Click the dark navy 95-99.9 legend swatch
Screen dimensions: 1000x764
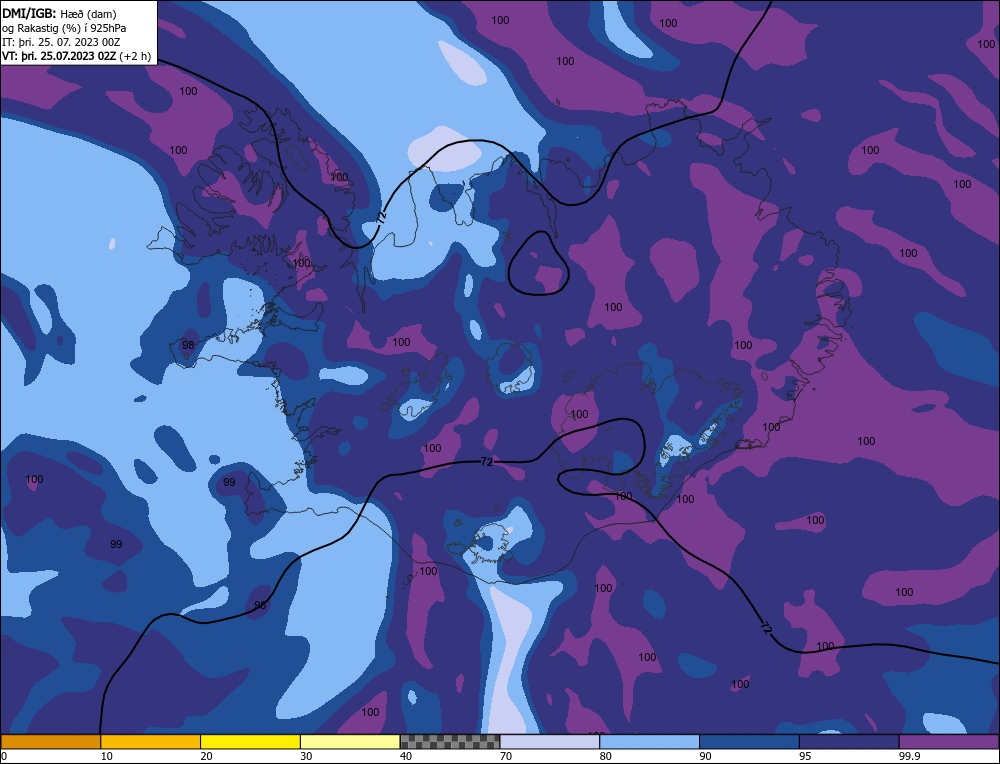click(849, 742)
